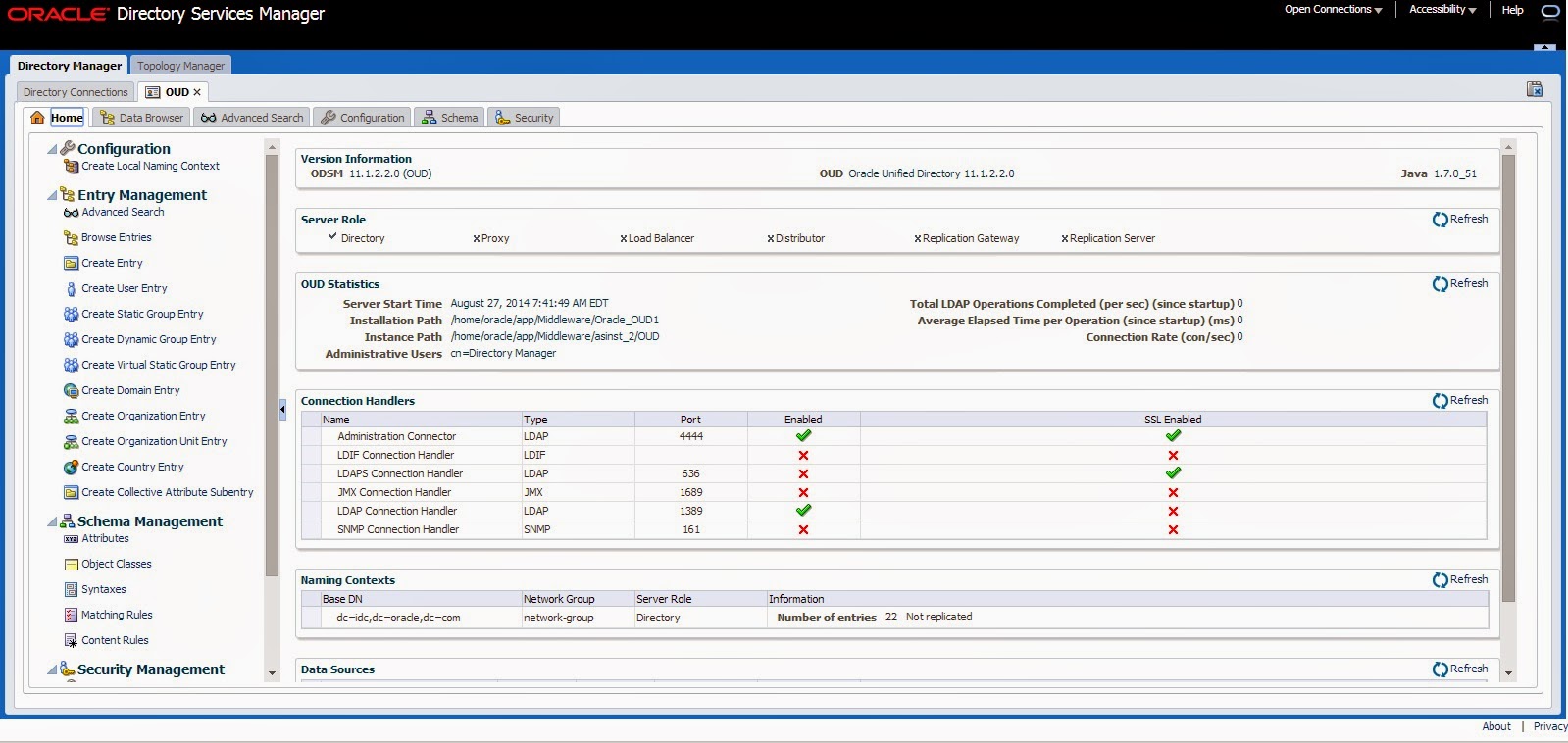Collapse the Security Management section
The height and width of the screenshot is (743, 1568).
point(52,670)
